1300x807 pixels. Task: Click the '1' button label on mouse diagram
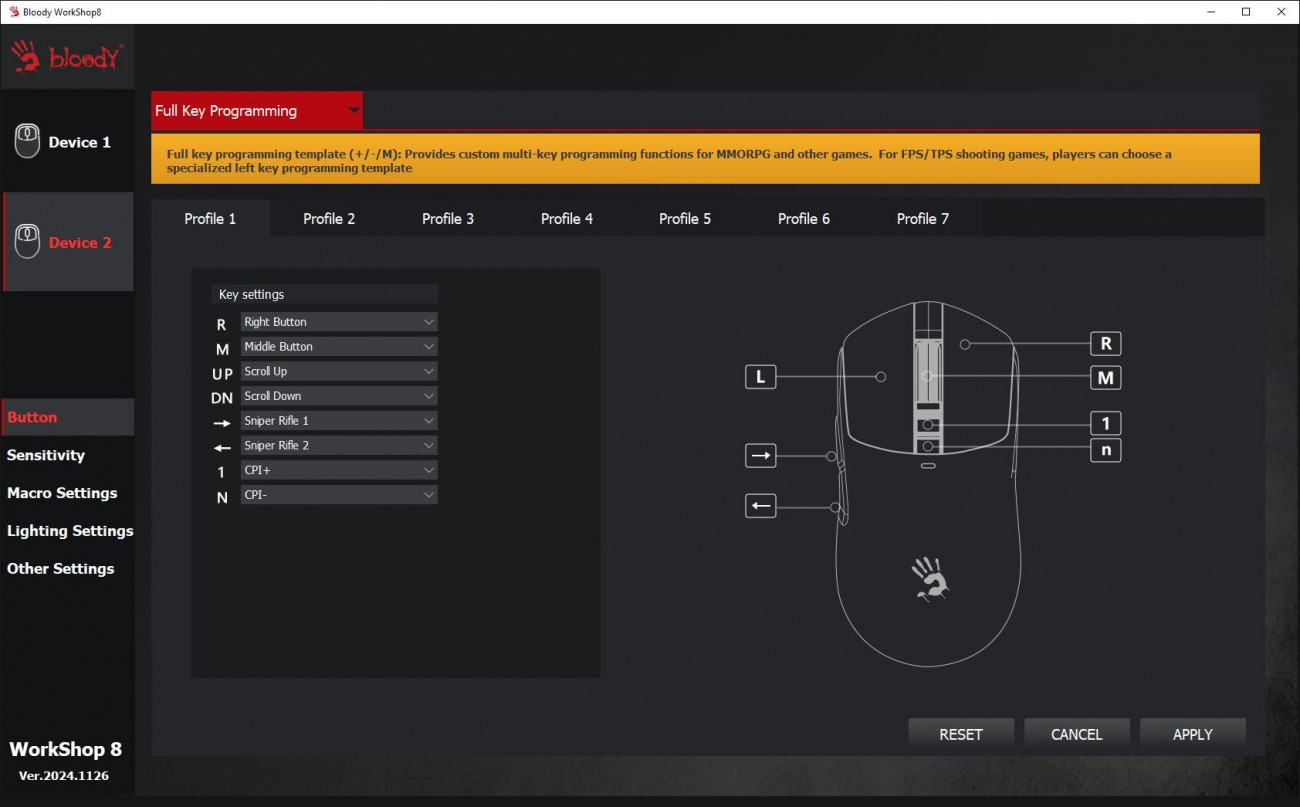[x=1105, y=423]
